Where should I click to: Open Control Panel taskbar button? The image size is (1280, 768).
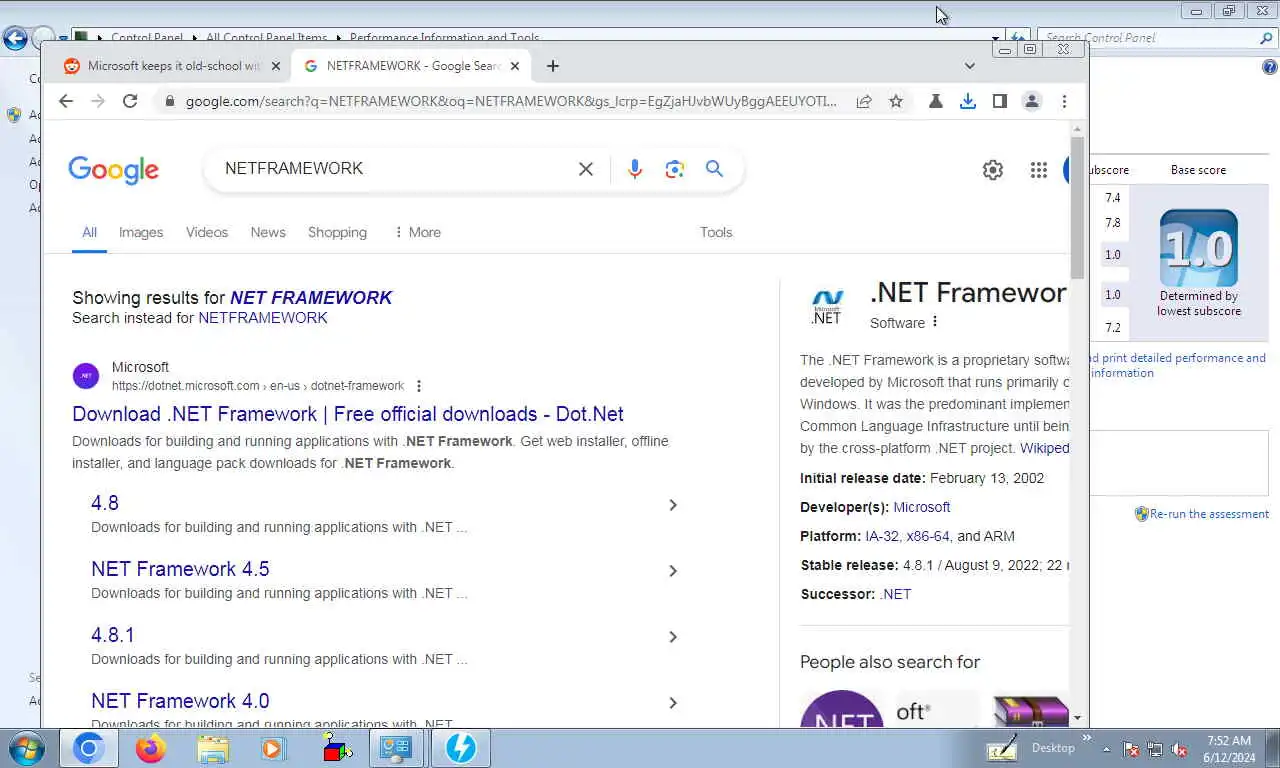coord(397,748)
